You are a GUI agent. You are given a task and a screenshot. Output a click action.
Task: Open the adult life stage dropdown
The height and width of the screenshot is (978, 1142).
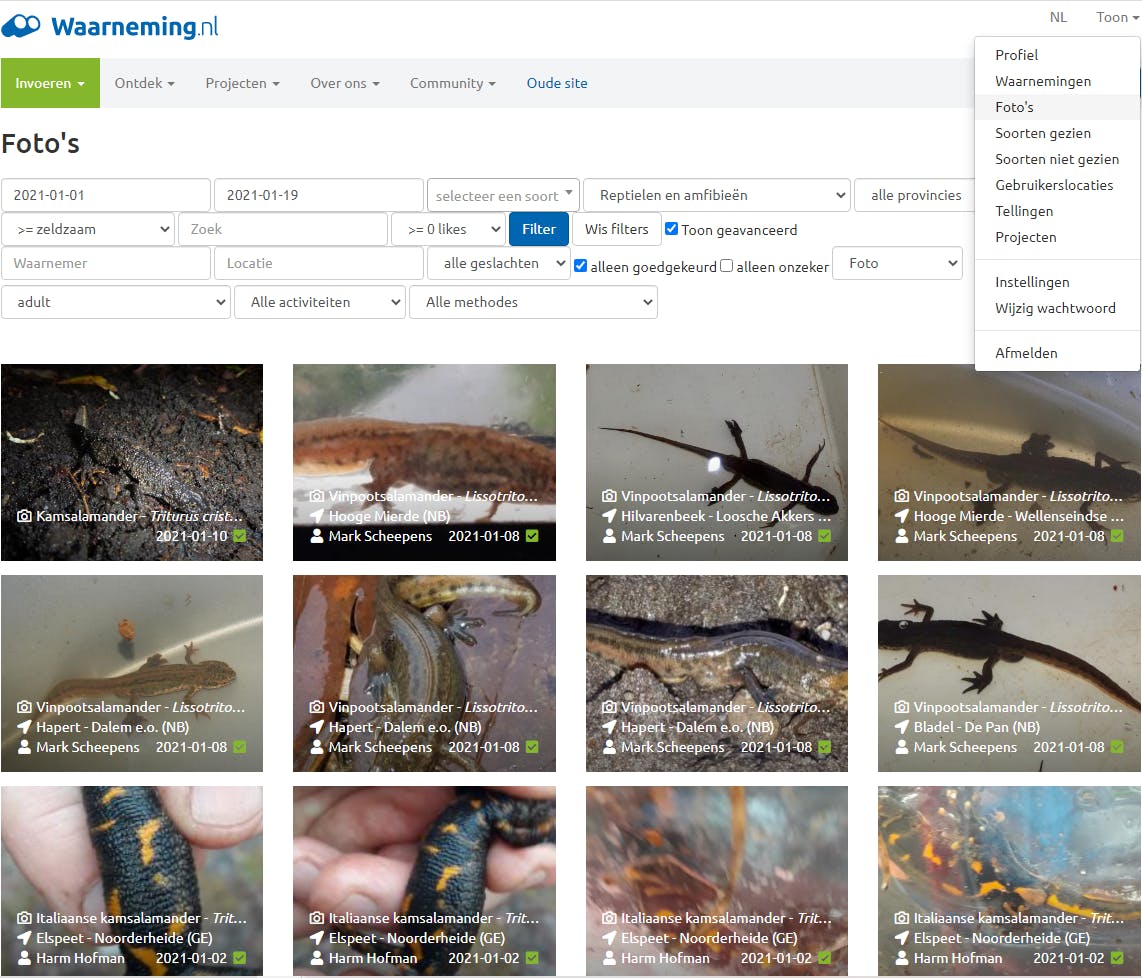click(x=116, y=302)
